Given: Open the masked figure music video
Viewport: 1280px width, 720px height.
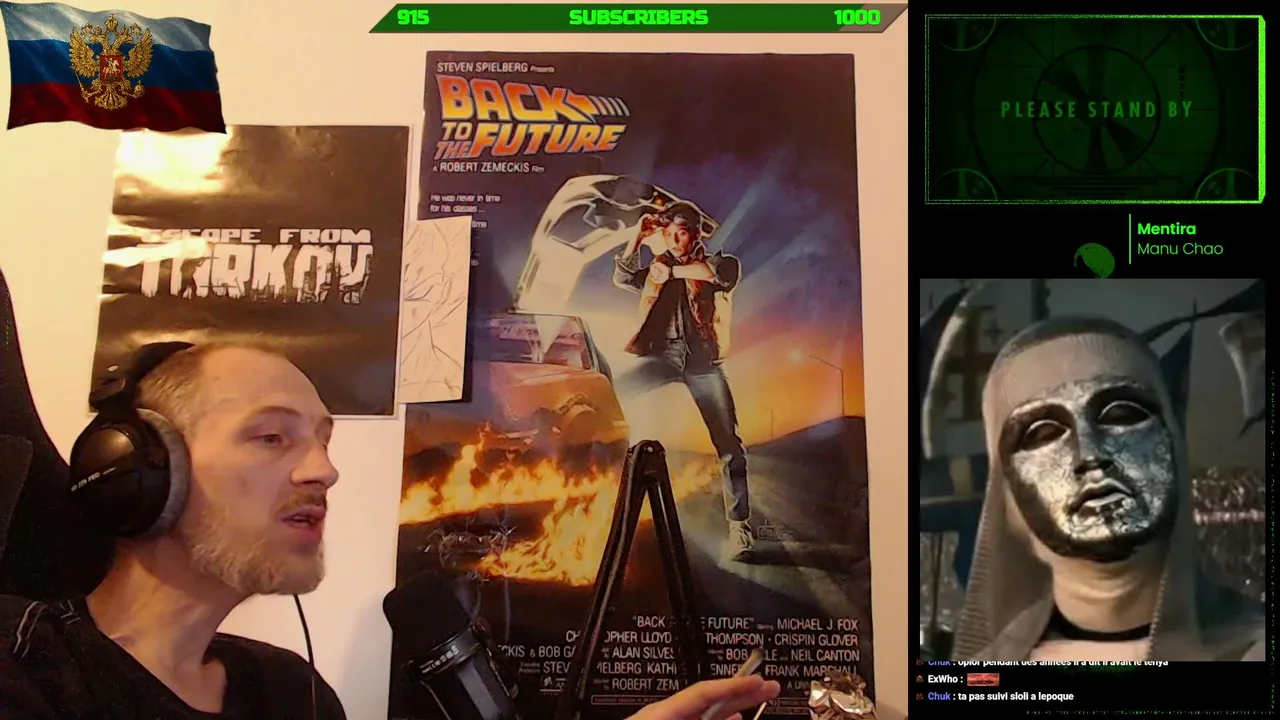Looking at the screenshot, I should (x=1092, y=469).
